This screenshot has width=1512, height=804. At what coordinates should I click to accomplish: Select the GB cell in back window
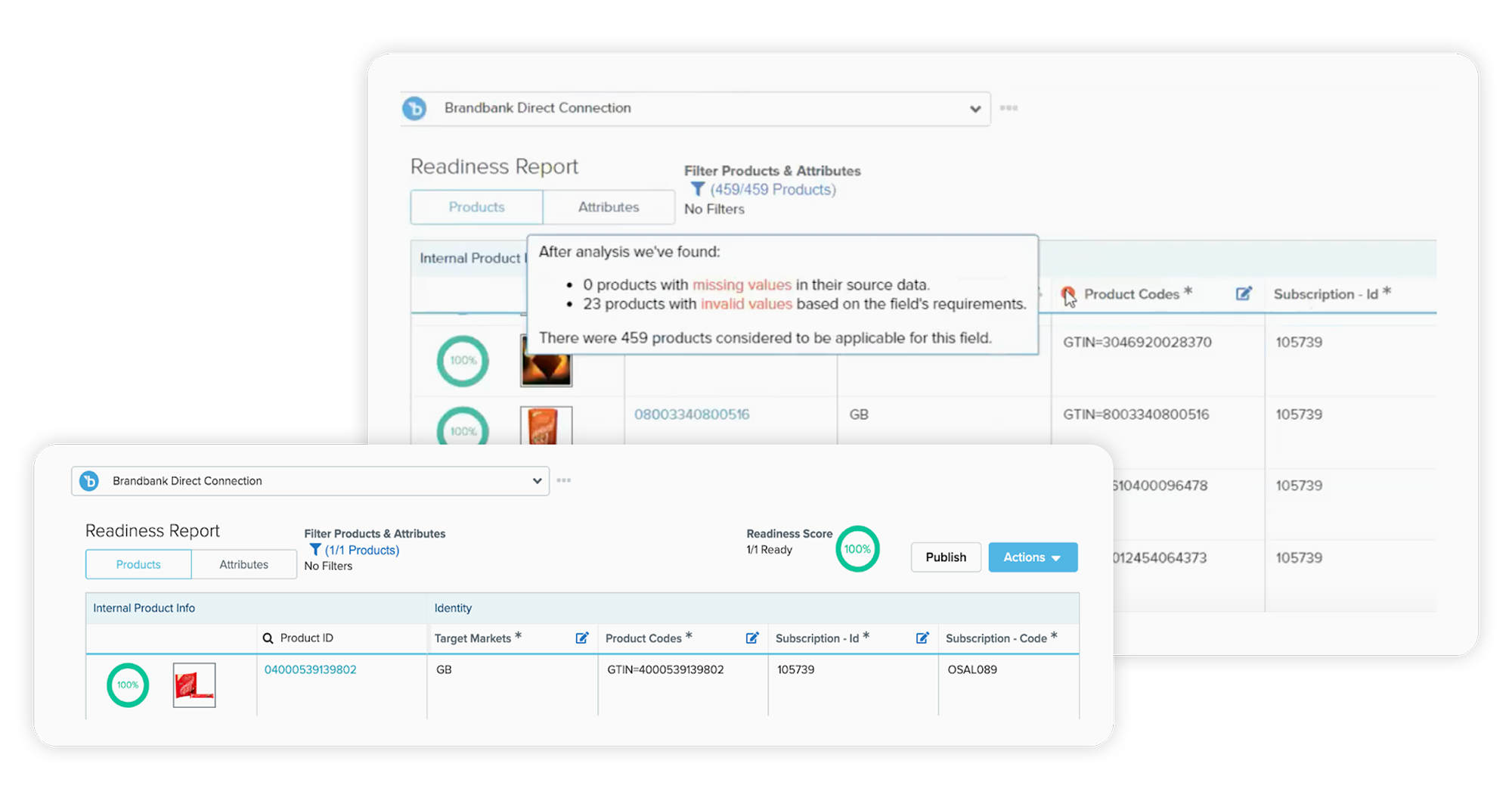859,414
